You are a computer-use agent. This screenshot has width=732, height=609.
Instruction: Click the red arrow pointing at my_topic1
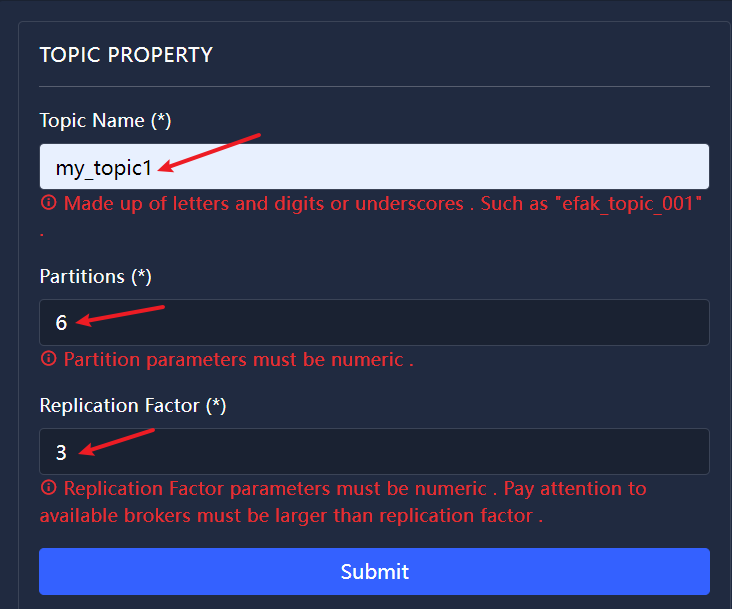pyautogui.click(x=209, y=153)
